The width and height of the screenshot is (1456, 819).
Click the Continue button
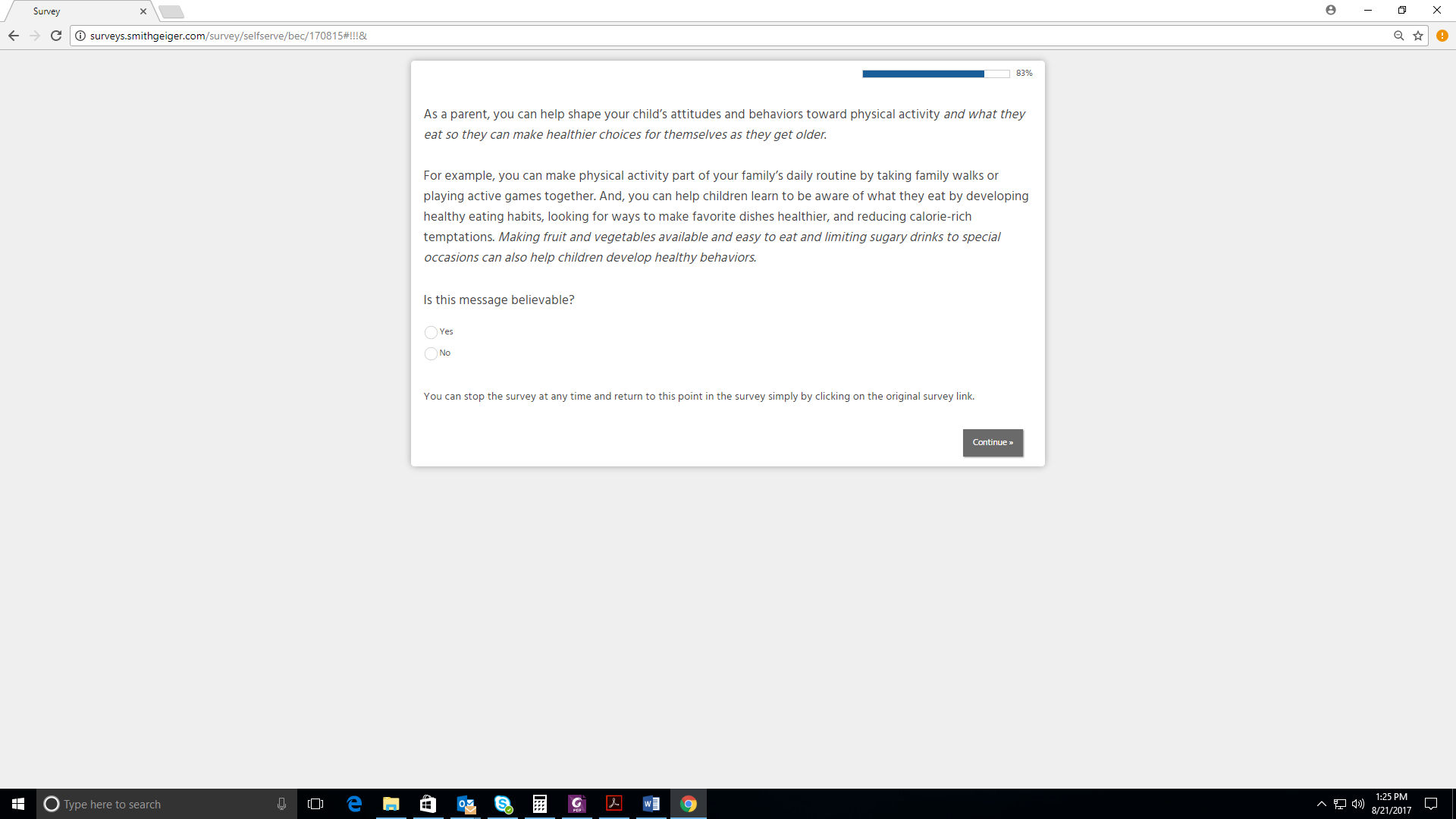click(993, 443)
